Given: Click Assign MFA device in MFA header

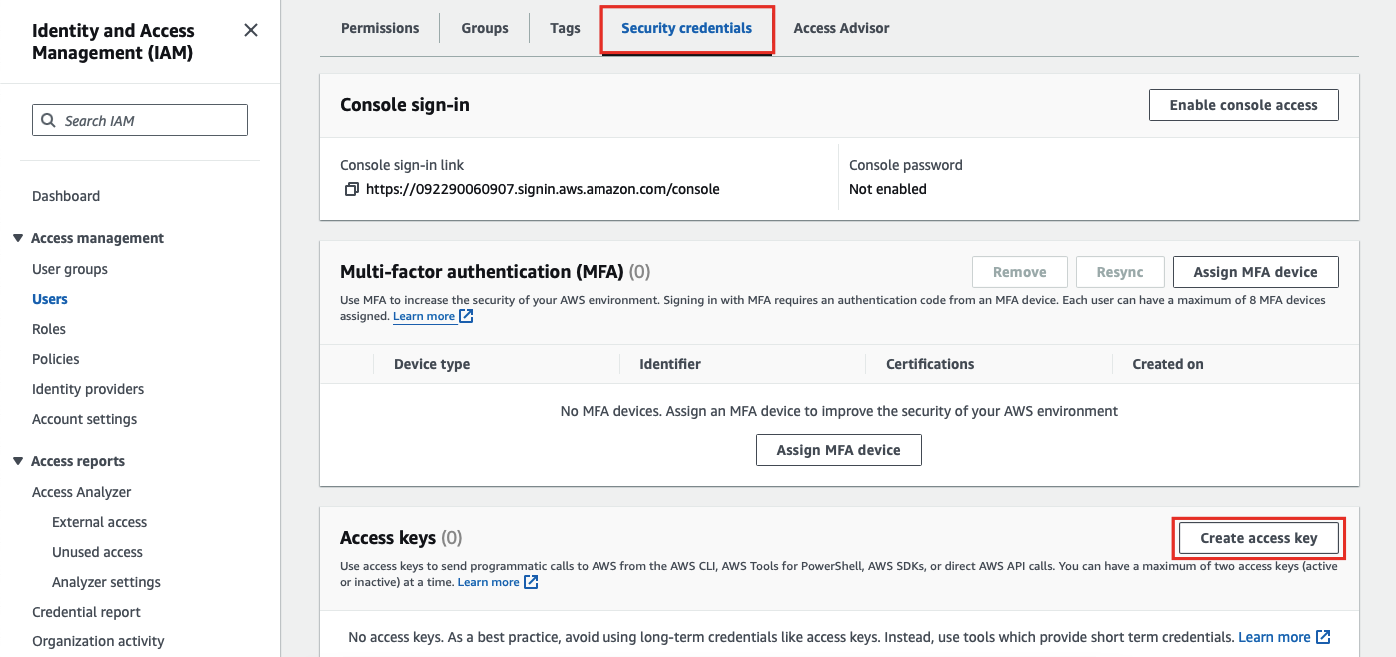Looking at the screenshot, I should 1256,272.
